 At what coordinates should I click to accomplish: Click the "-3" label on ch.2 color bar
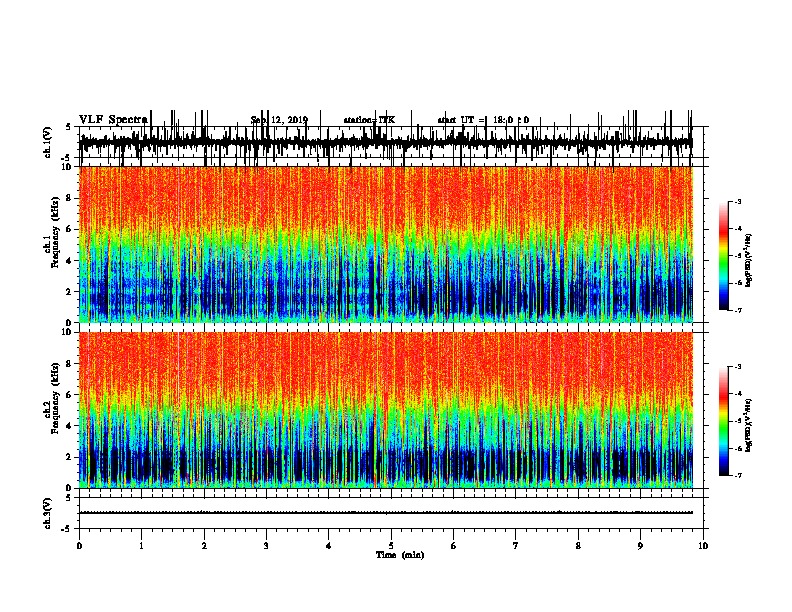coord(738,367)
